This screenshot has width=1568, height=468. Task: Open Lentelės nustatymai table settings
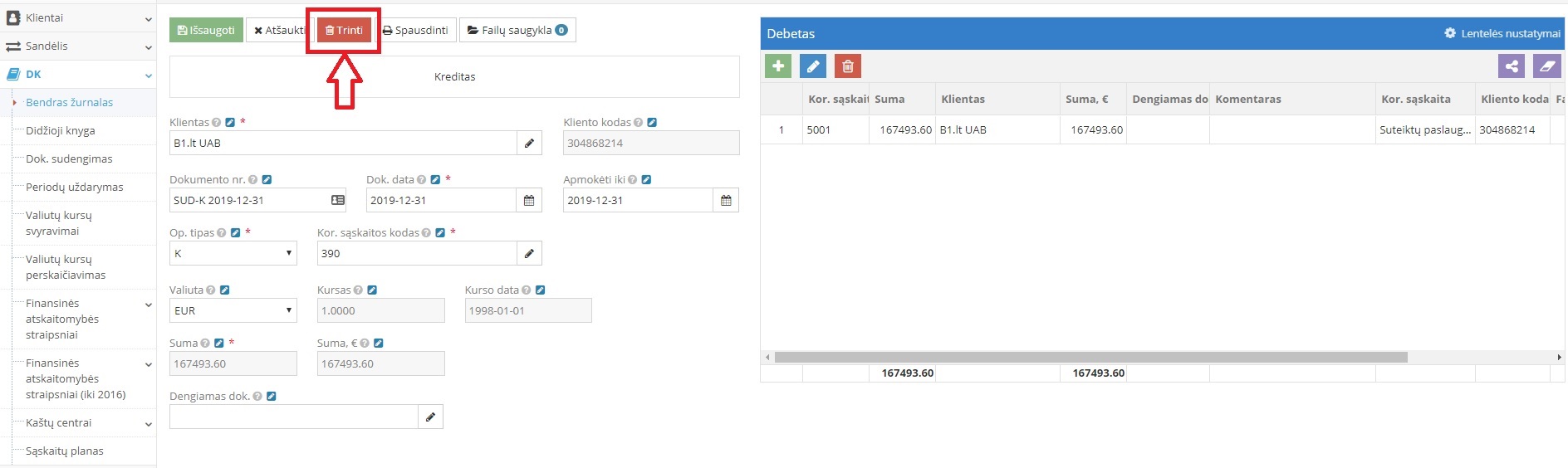click(x=1502, y=34)
